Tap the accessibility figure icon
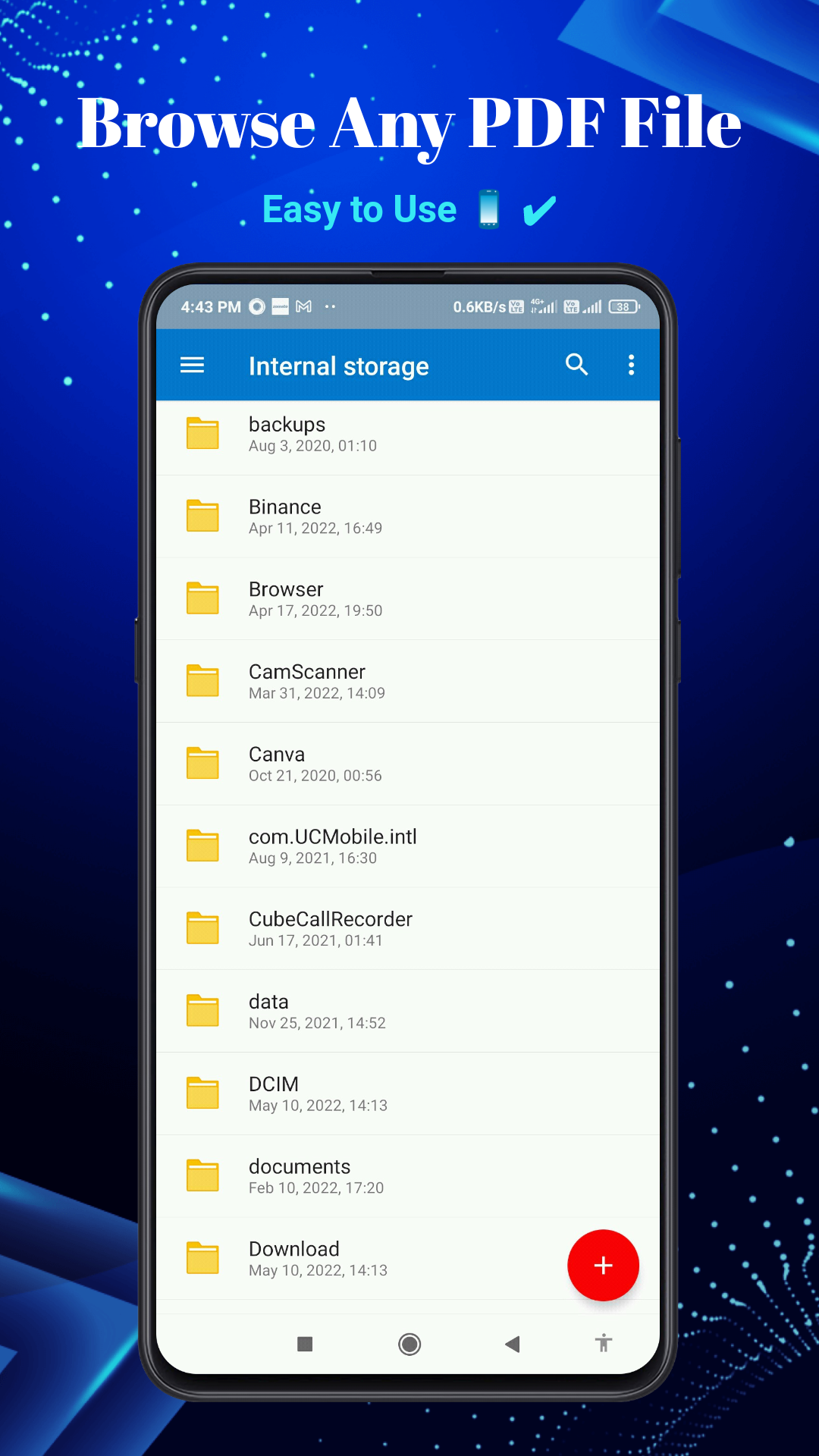 (604, 1343)
